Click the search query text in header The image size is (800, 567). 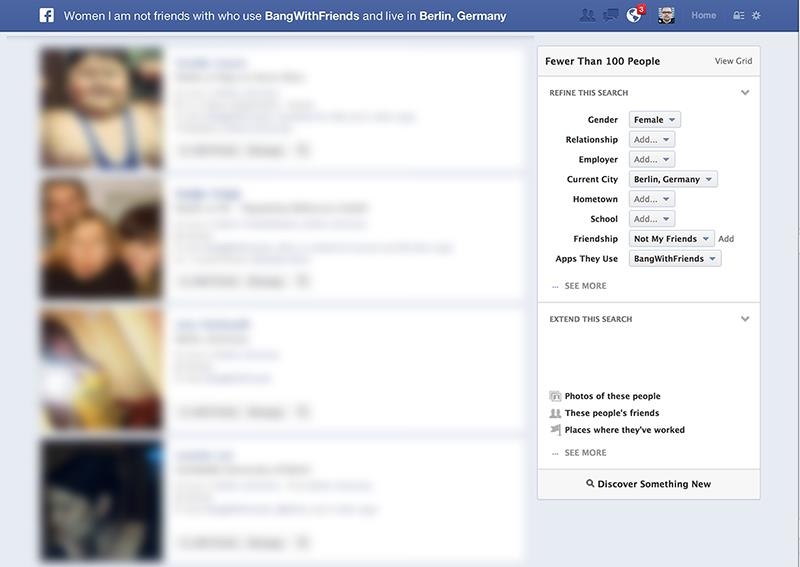[285, 16]
